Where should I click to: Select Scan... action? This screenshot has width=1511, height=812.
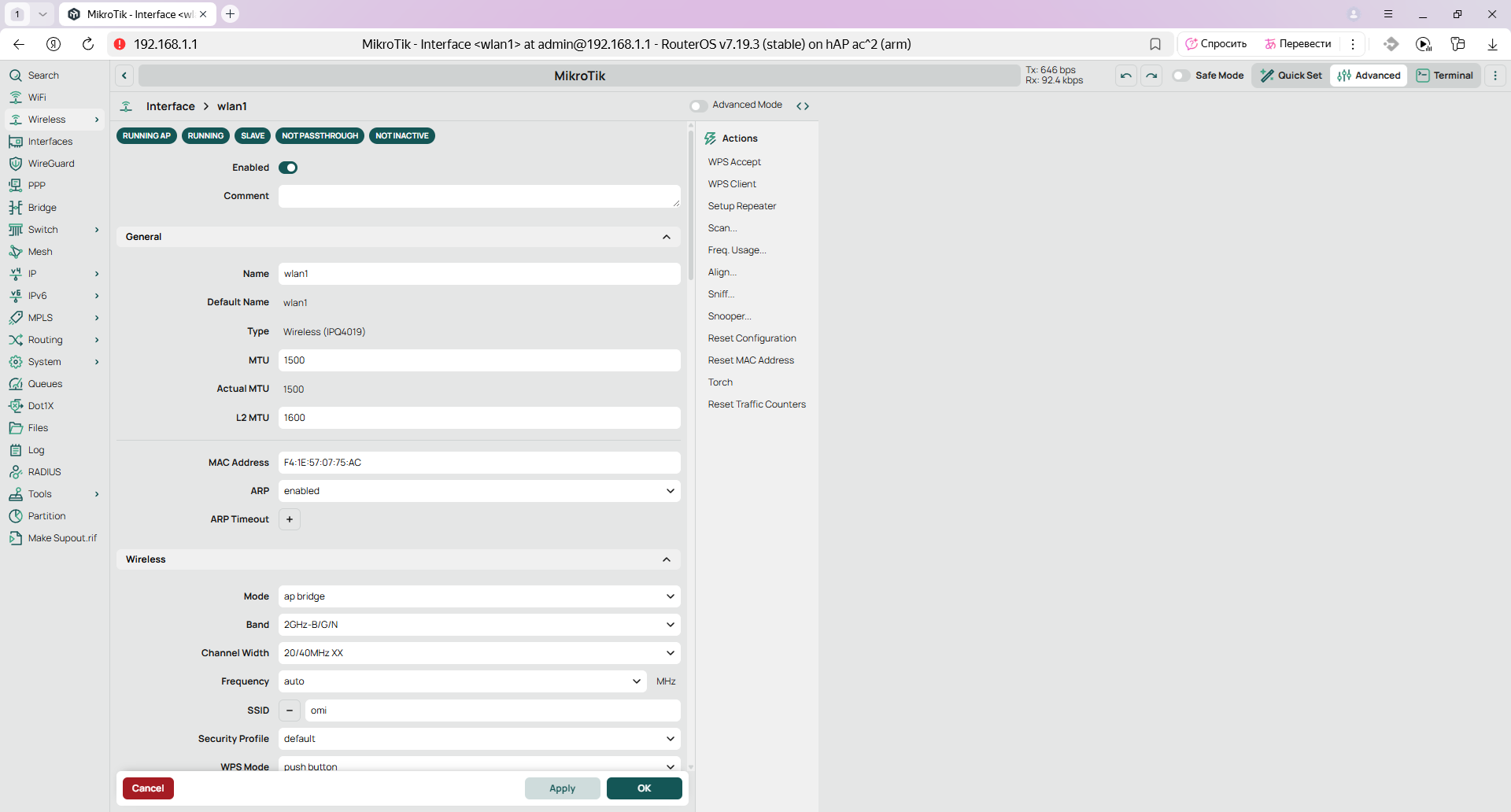click(722, 228)
